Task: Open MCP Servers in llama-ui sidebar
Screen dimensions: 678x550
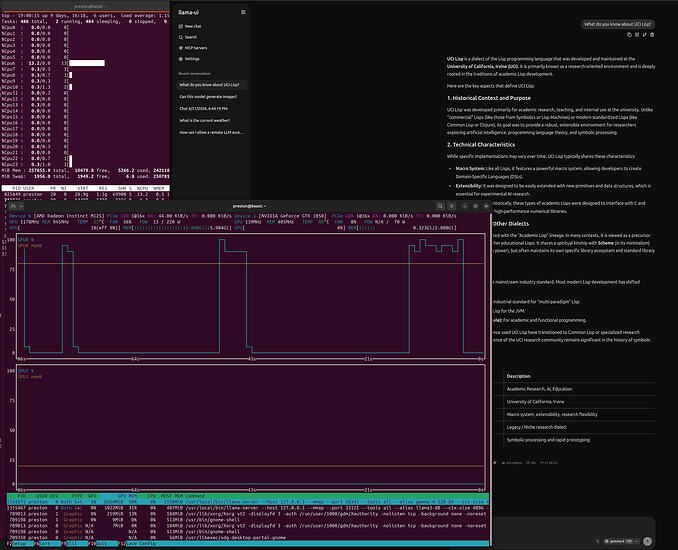Action: pyautogui.click(x=193, y=48)
